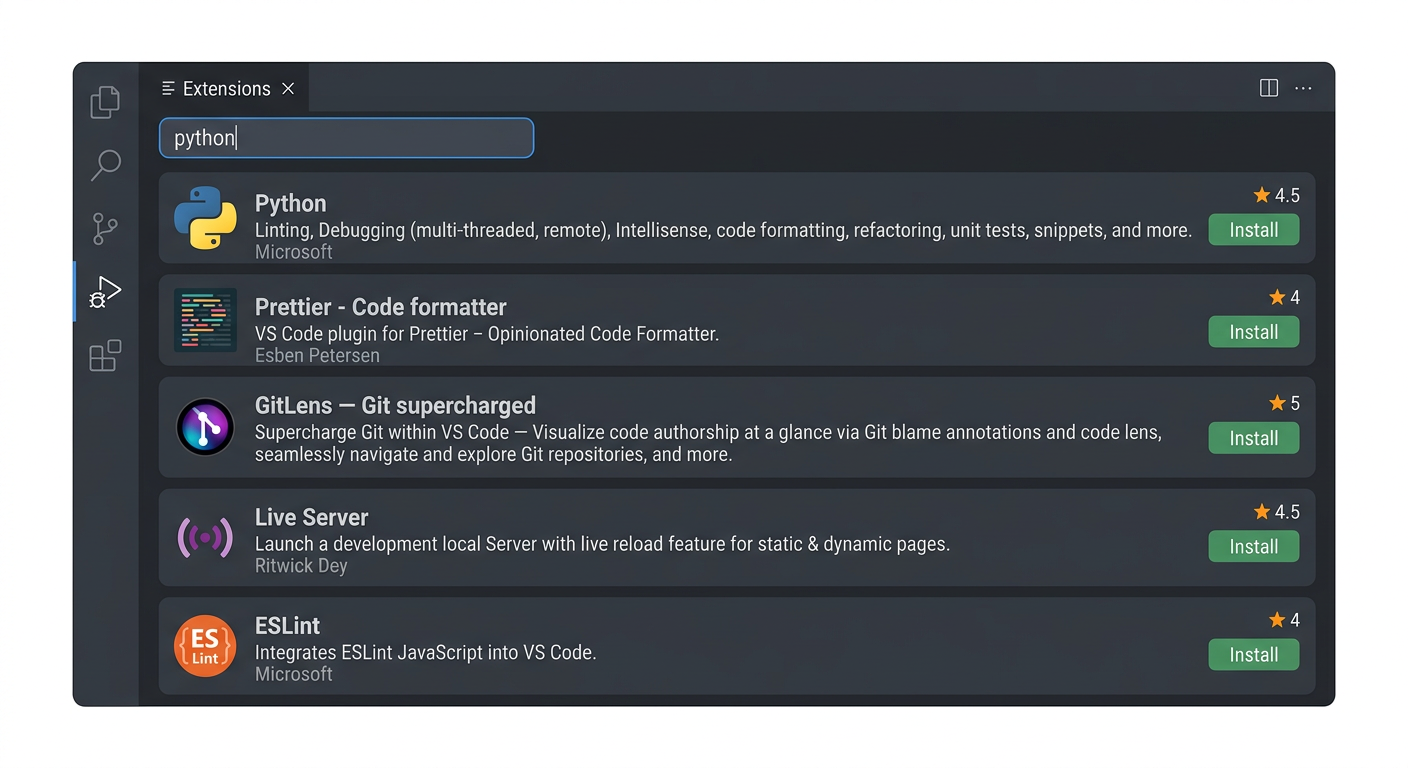The width and height of the screenshot is (1408, 768).
Task: Click the ESLint extension logo
Action: [x=205, y=646]
